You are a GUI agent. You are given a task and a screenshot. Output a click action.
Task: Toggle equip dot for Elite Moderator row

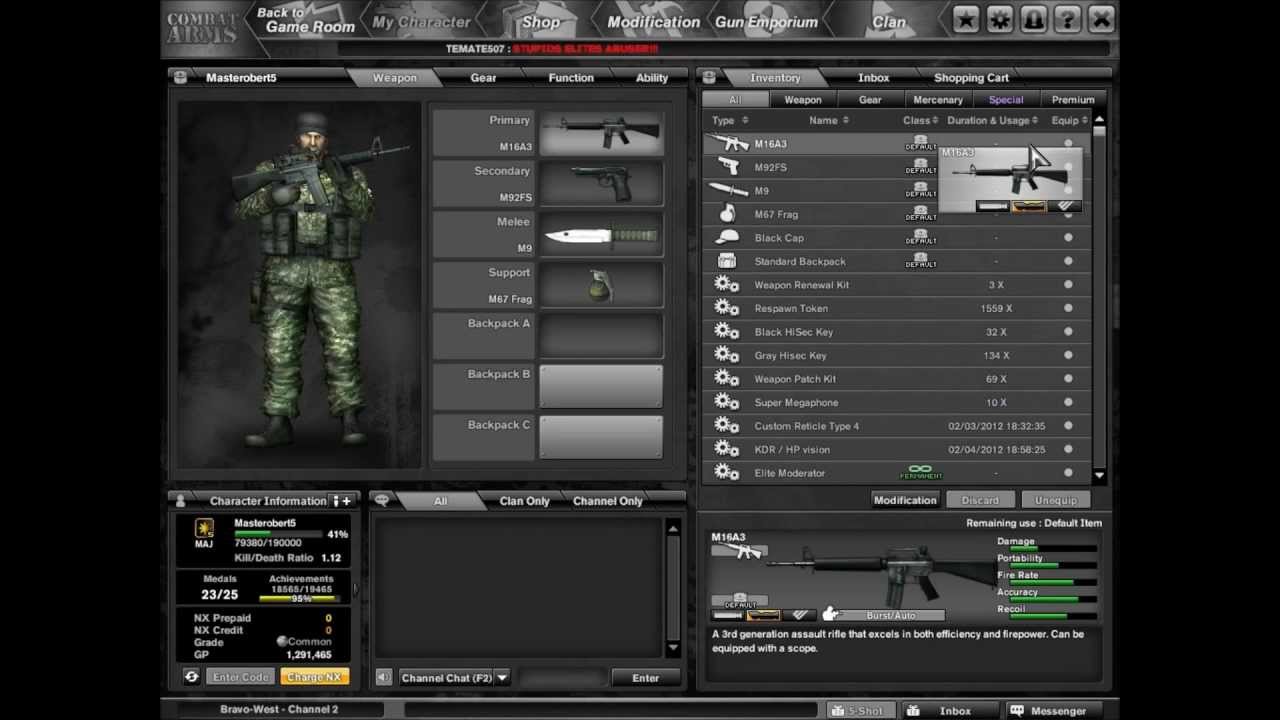tap(1068, 473)
